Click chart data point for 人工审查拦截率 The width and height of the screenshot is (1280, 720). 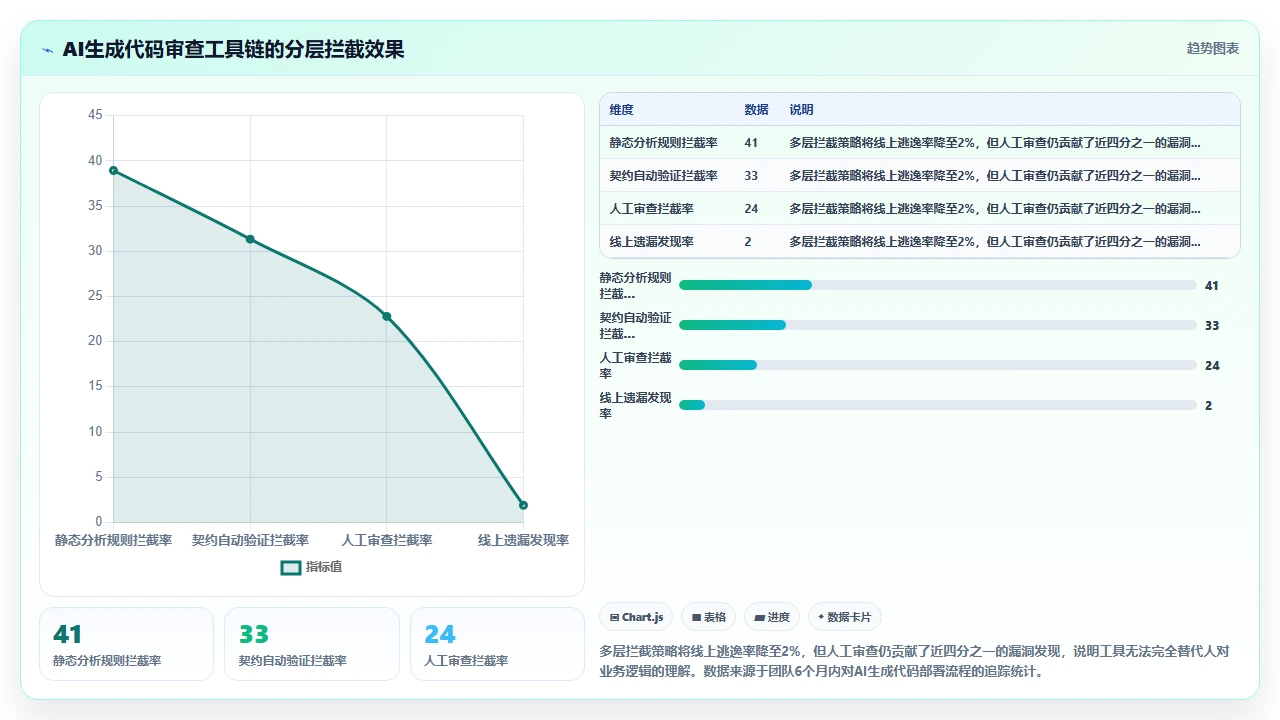(387, 316)
